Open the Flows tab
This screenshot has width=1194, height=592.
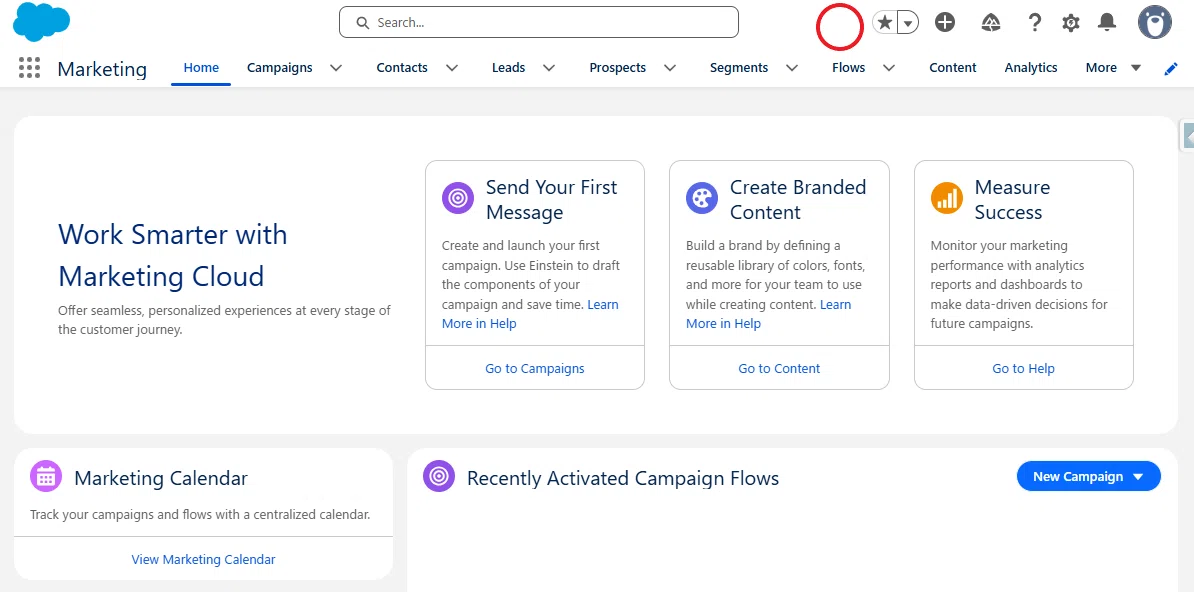[x=848, y=68]
